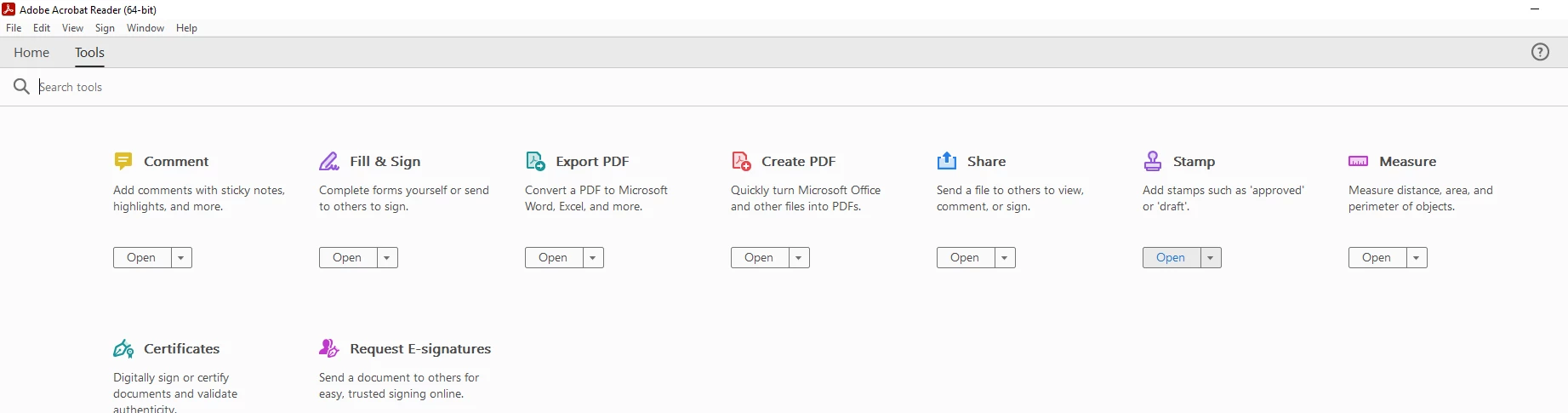Open the Create PDF tool
The image size is (1568, 413).
click(x=760, y=258)
